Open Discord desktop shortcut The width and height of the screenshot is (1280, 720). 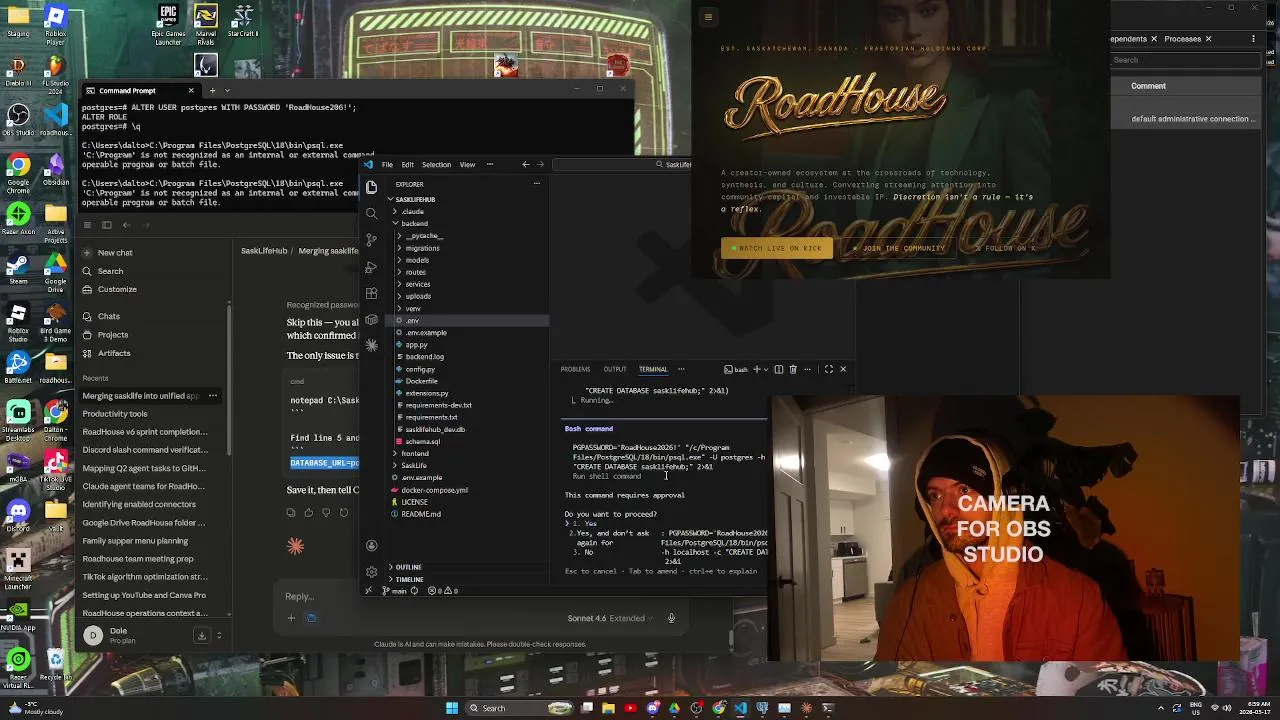[x=18, y=513]
